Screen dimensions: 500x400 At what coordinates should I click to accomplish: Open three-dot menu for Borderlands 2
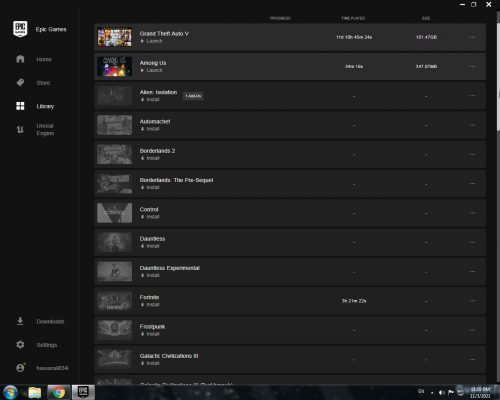(x=472, y=154)
